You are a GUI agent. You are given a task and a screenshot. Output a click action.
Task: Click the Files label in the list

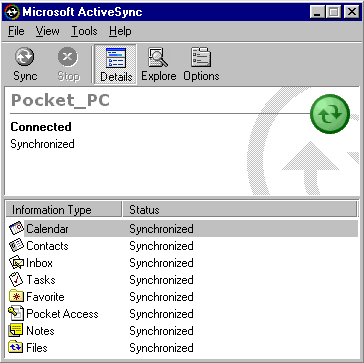pyautogui.click(x=37, y=348)
